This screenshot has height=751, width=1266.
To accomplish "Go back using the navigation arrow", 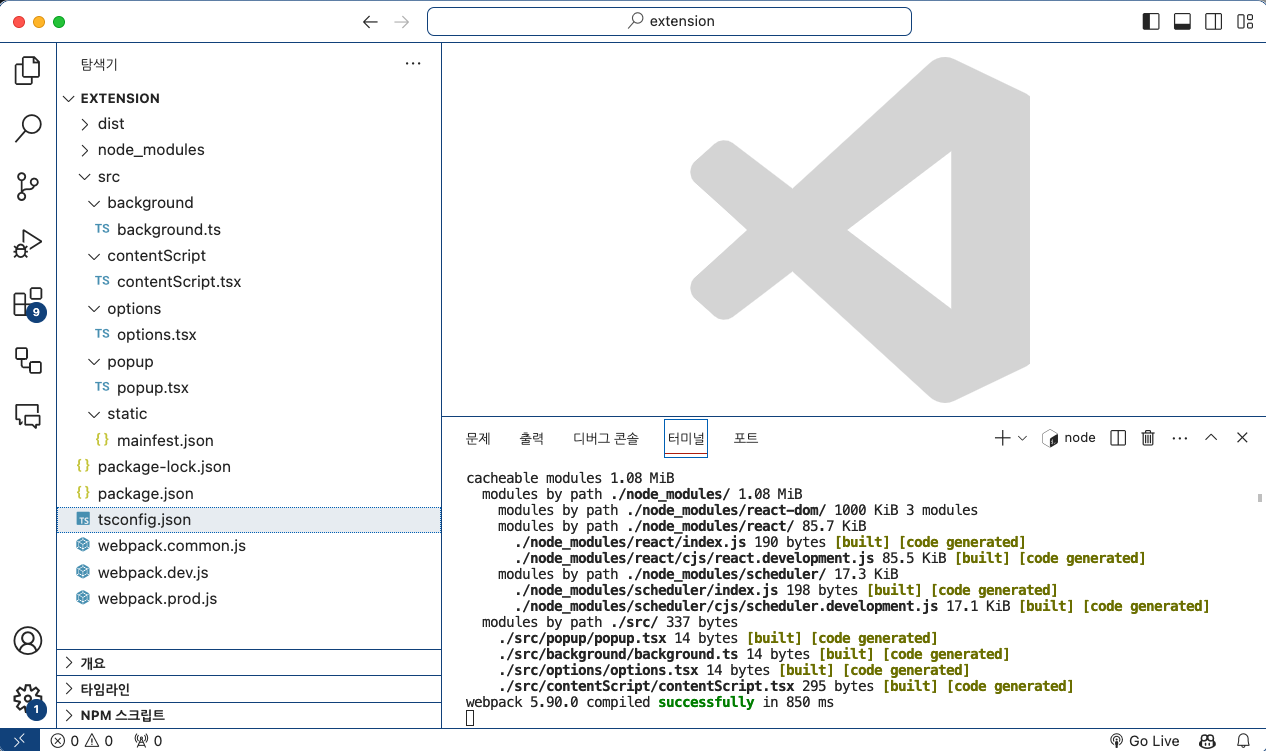I will point(370,21).
